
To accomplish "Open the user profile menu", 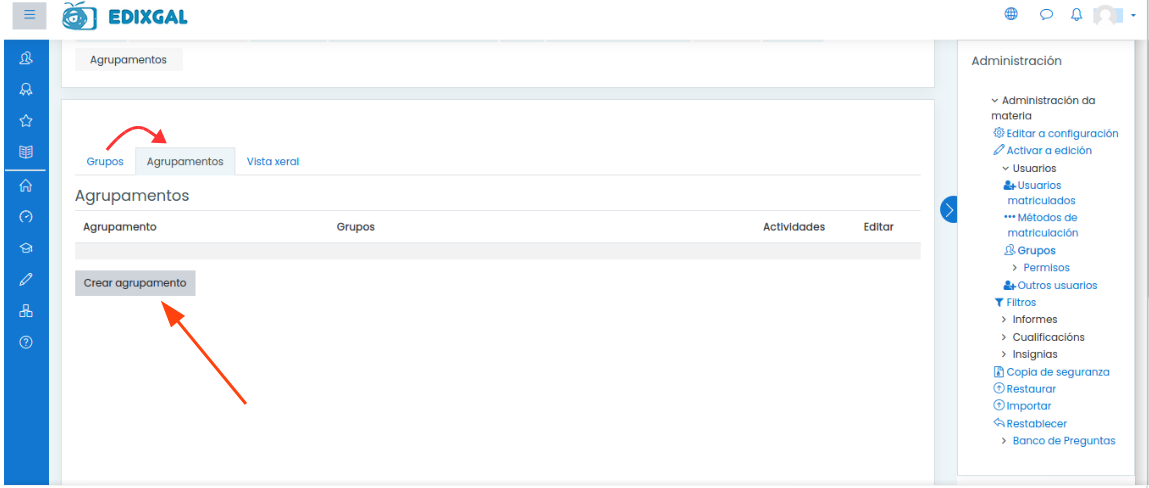I will (x=1113, y=15).
